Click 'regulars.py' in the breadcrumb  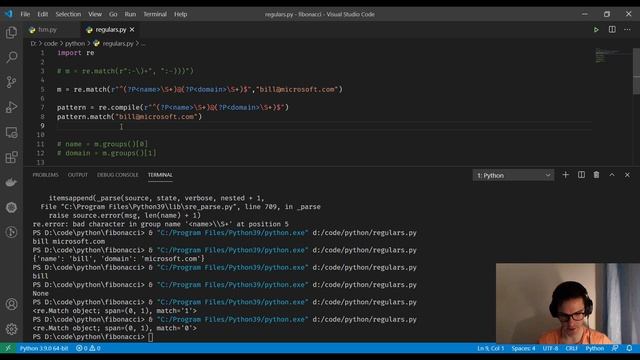tap(118, 43)
